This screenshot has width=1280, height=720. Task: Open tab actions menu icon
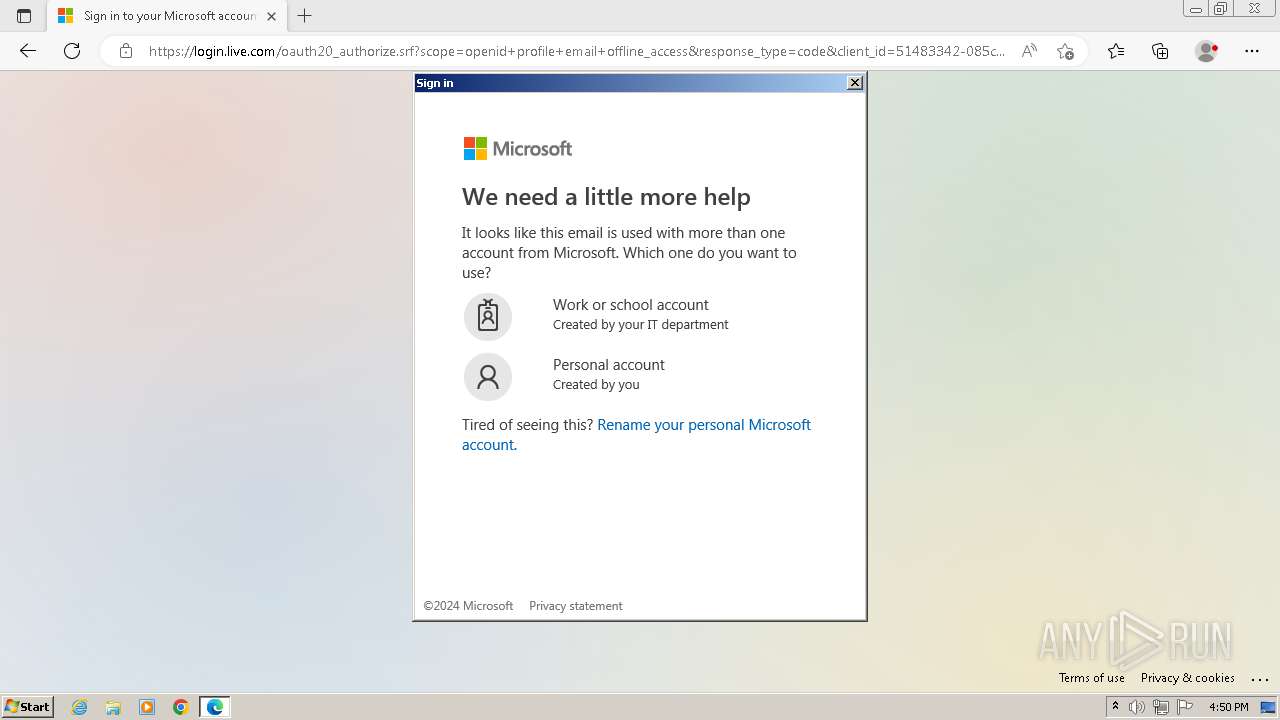pos(24,16)
